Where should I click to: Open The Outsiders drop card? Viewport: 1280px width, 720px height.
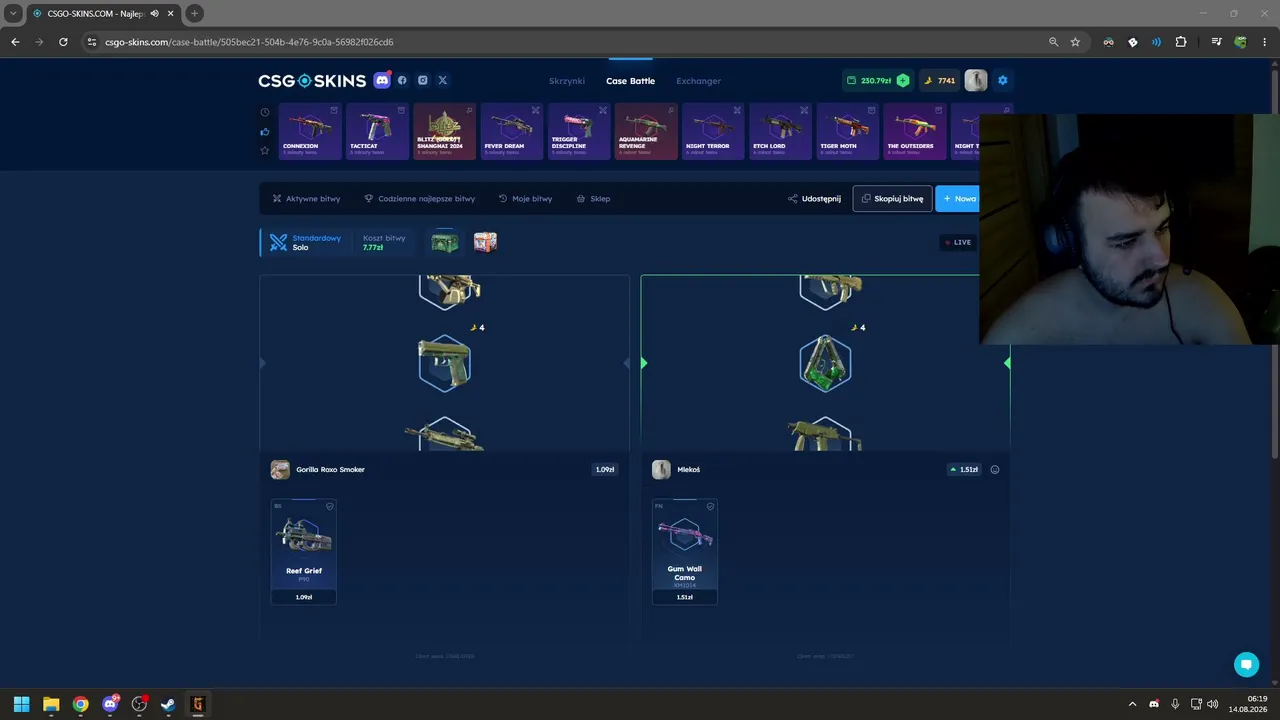(x=915, y=131)
